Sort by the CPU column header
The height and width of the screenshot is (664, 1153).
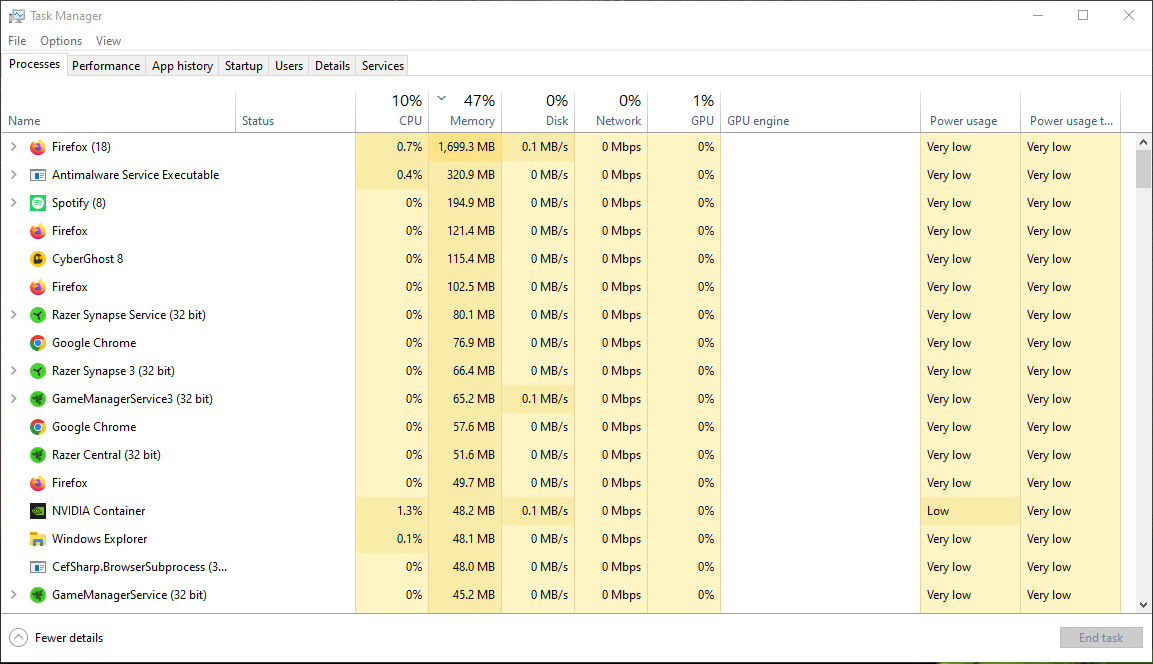(x=392, y=111)
